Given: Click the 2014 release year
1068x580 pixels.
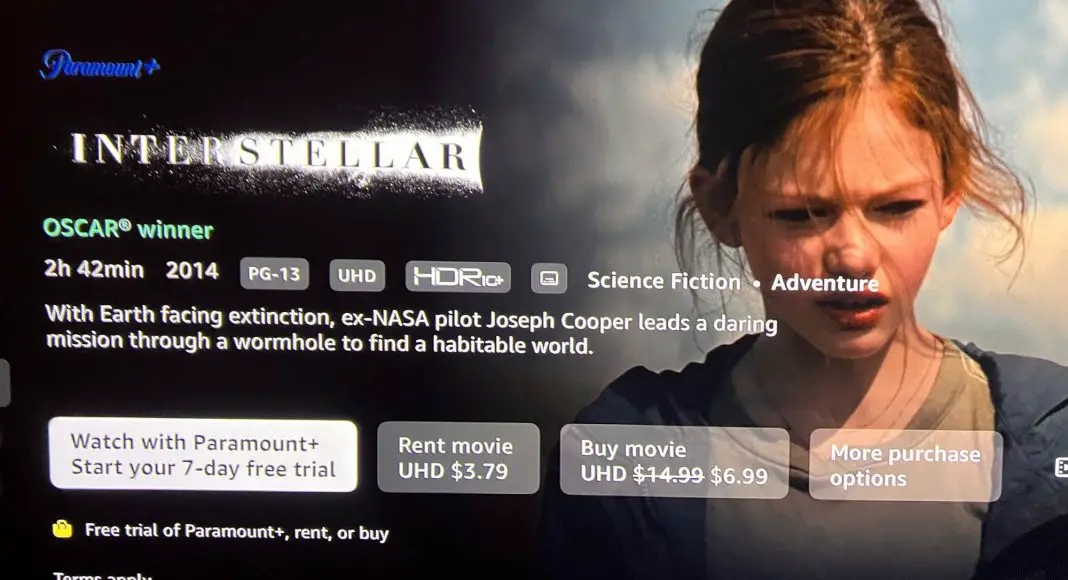Looking at the screenshot, I should point(192,270).
